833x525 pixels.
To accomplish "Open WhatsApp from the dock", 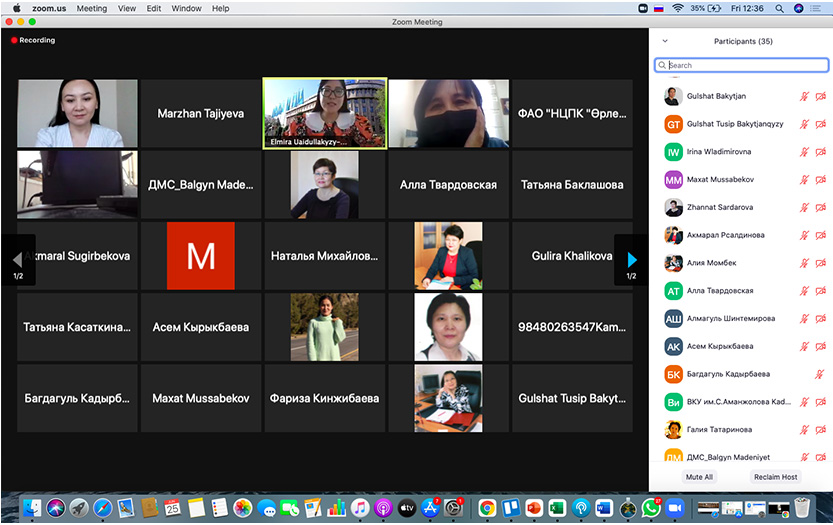I will click(651, 507).
